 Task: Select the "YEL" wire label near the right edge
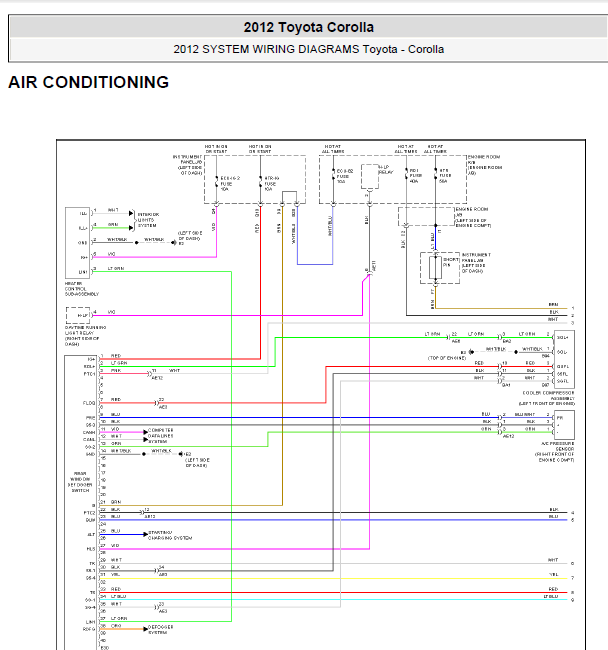pyautogui.click(x=553, y=575)
